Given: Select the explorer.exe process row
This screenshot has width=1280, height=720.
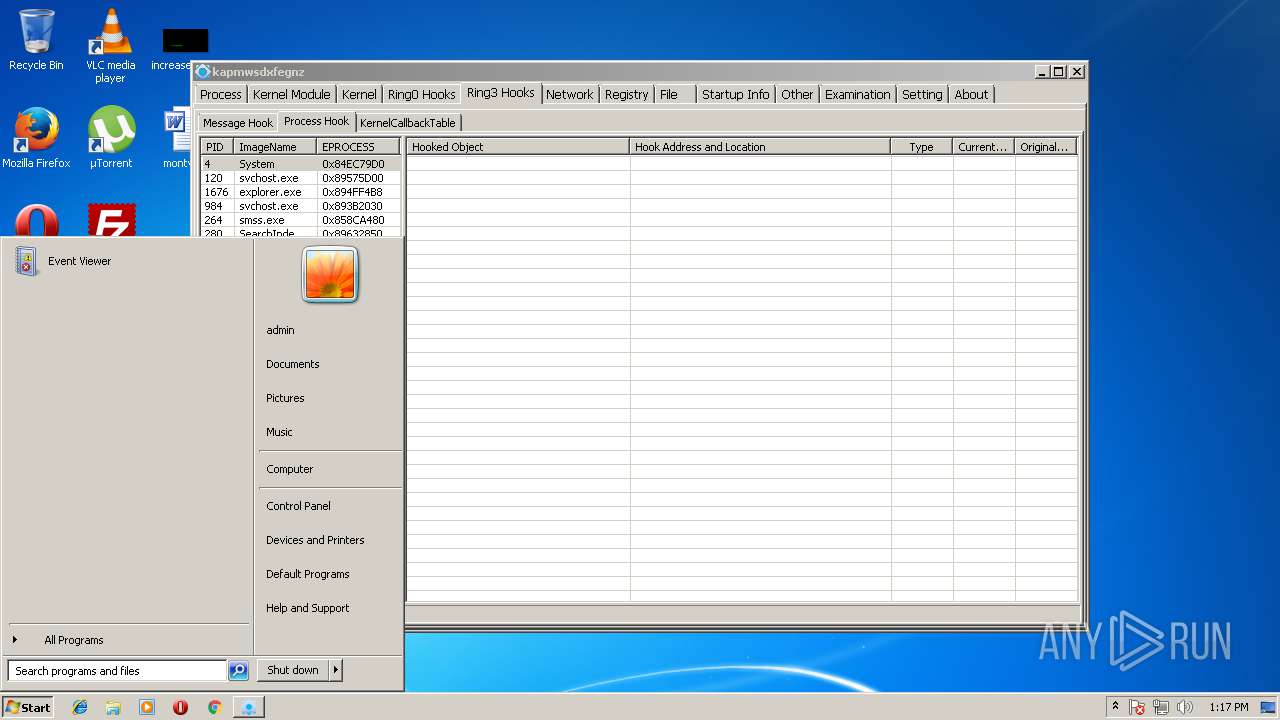Looking at the screenshot, I should tap(300, 192).
